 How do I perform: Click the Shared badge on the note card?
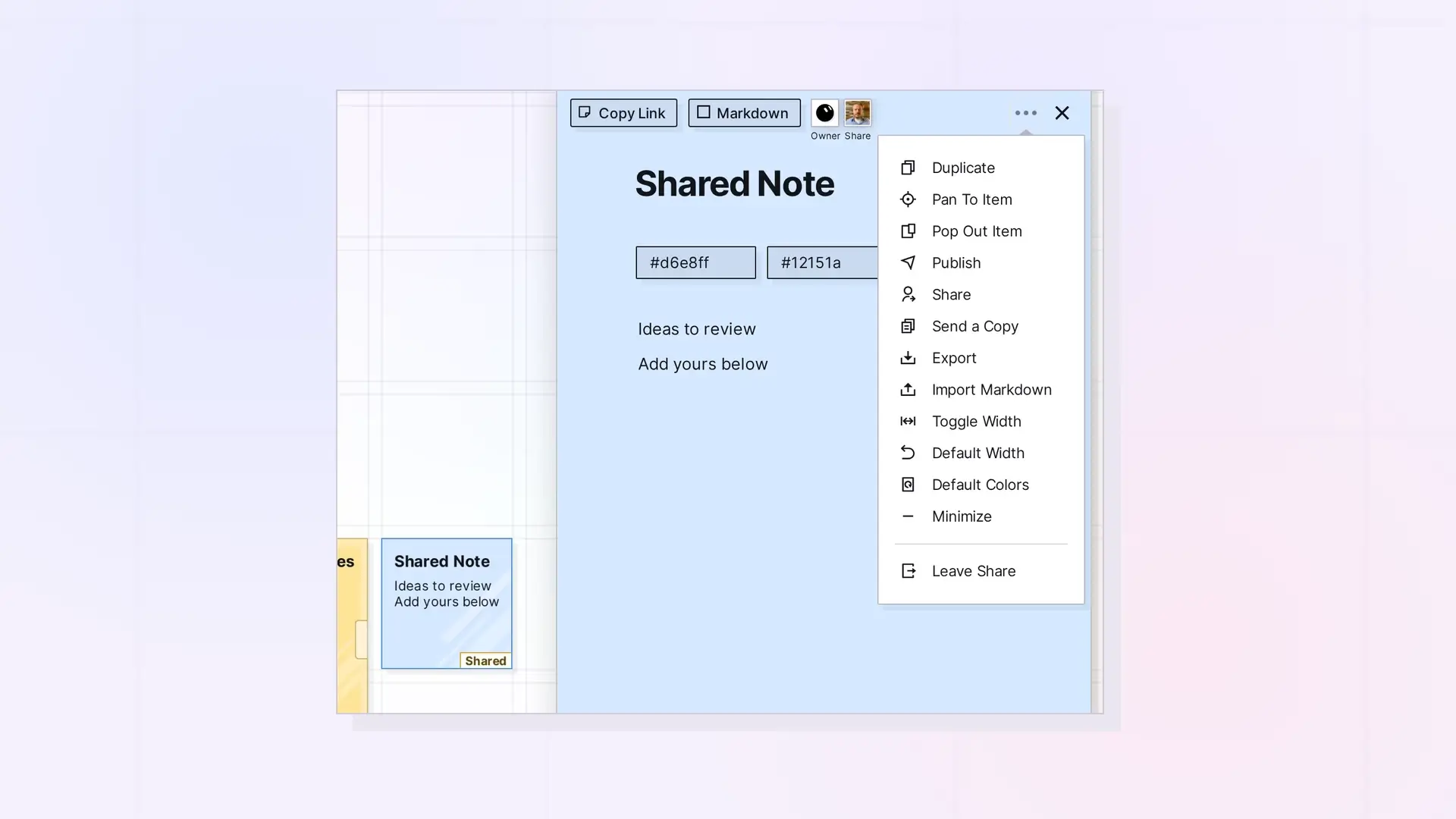point(485,661)
